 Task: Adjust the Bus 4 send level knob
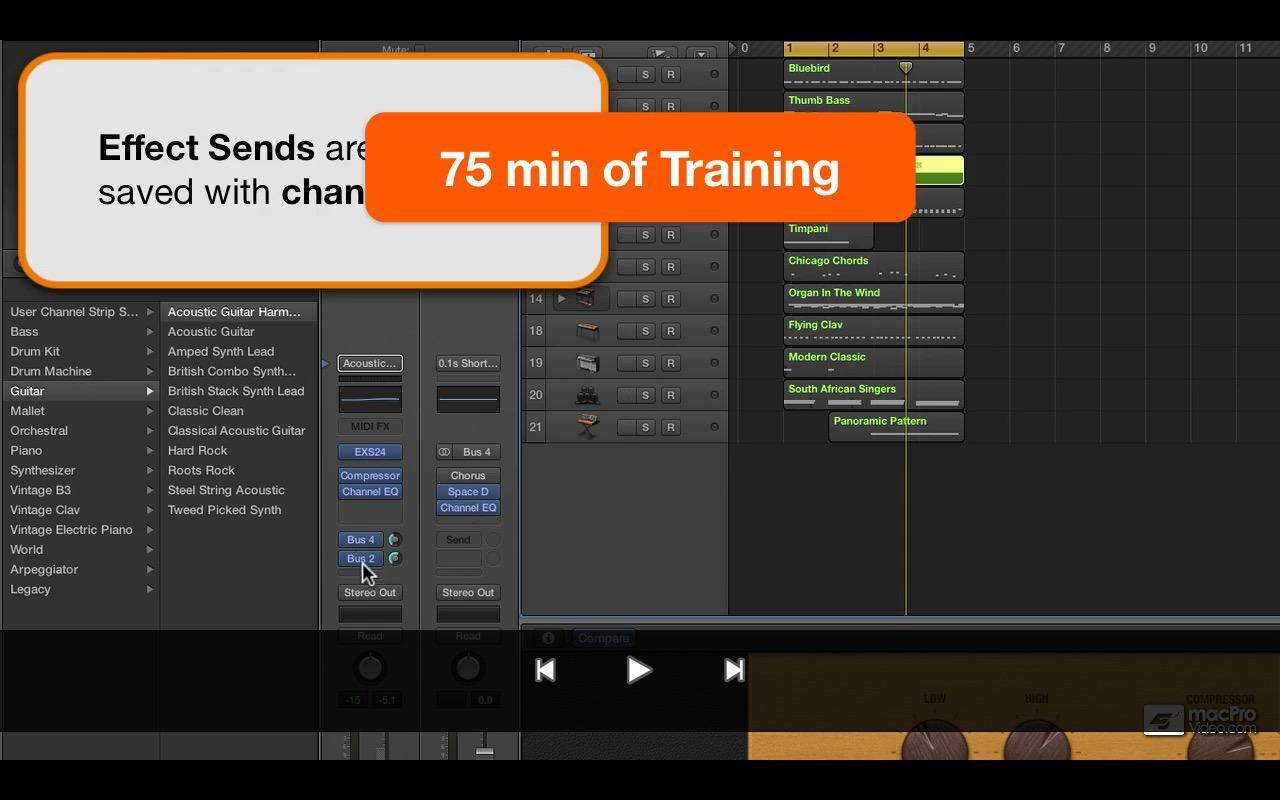(394, 540)
